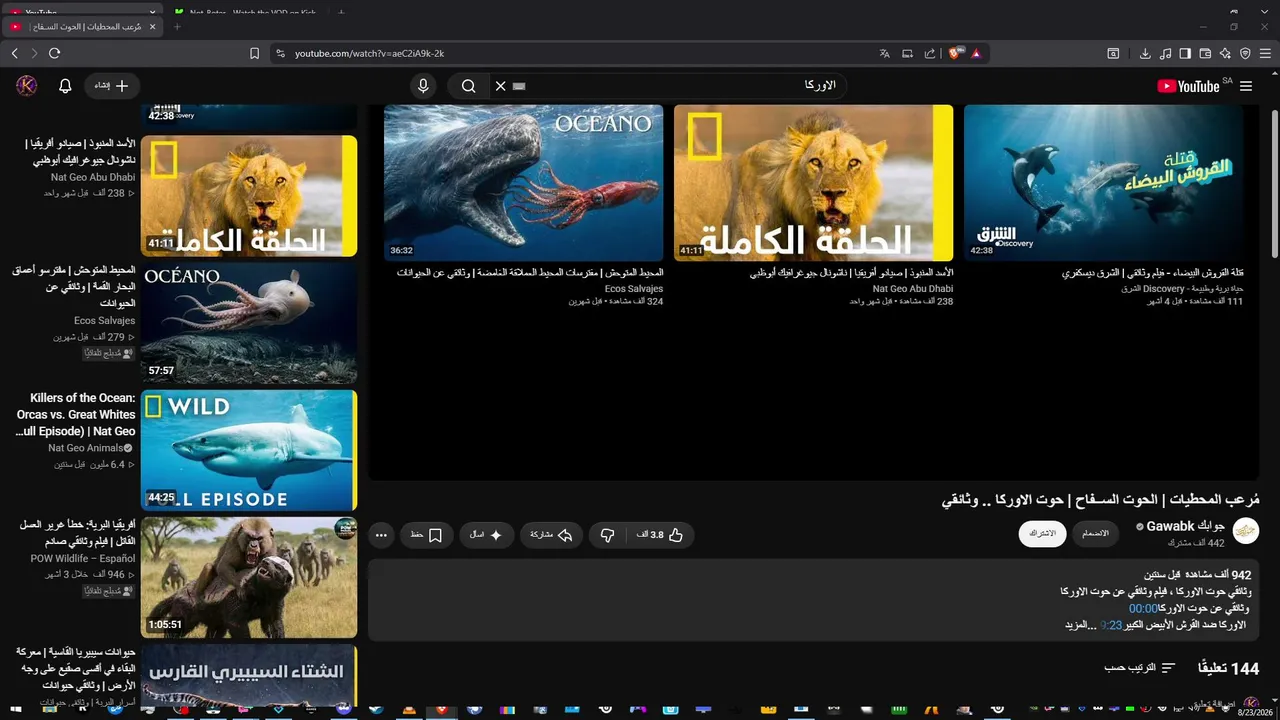
Task: Toggle the browser sidebar panel
Action: click(x=1185, y=53)
